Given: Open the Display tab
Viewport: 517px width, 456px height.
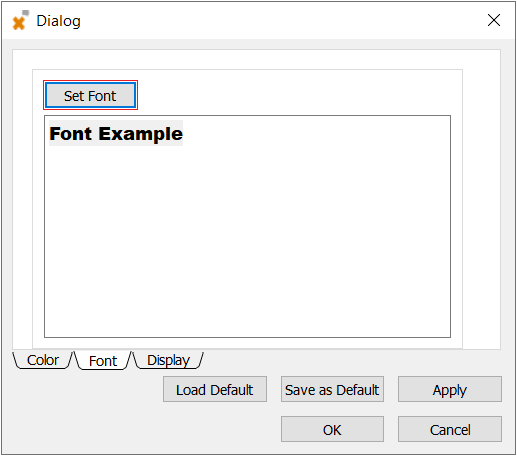Looking at the screenshot, I should click(168, 360).
